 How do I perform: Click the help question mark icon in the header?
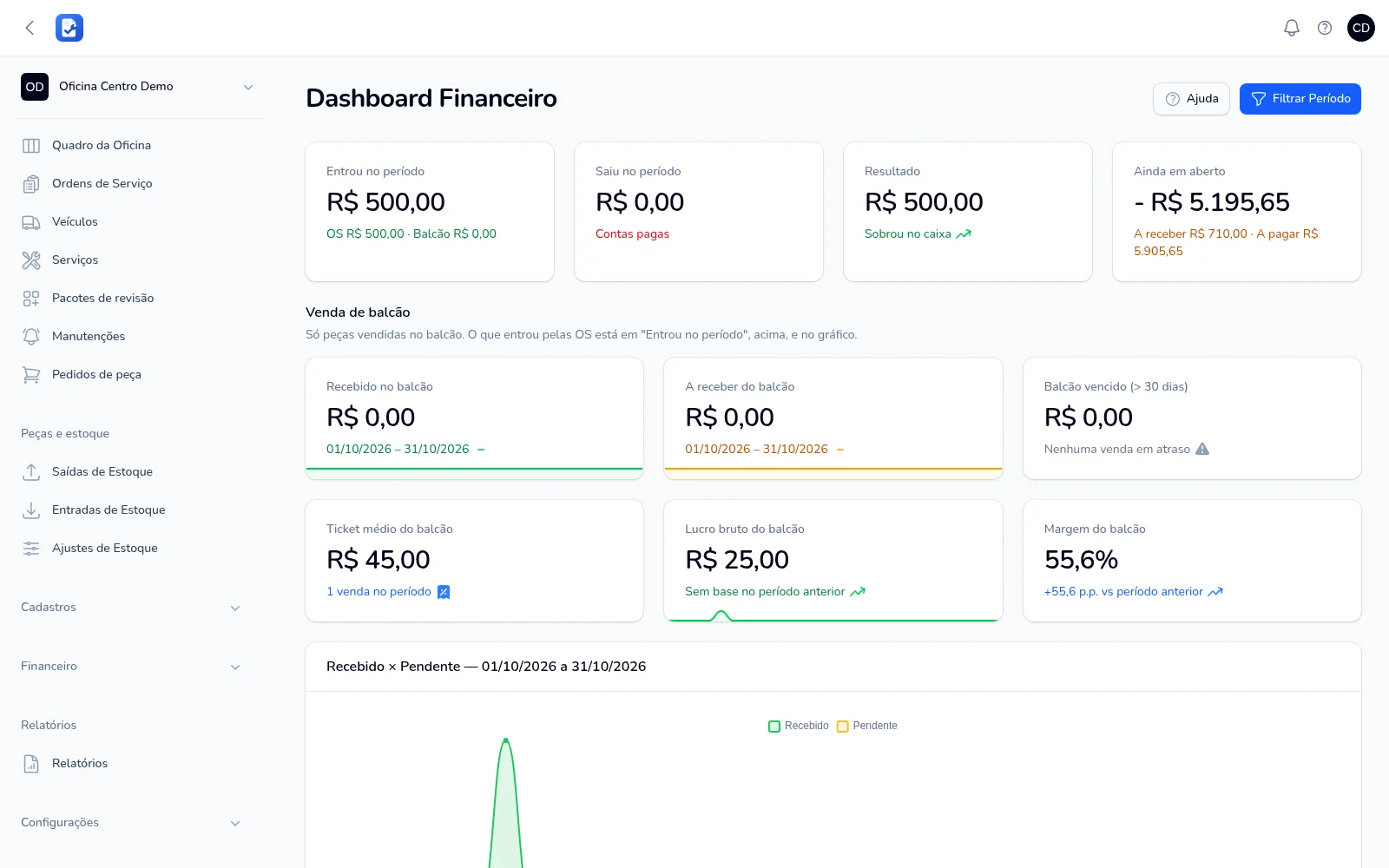(1325, 28)
